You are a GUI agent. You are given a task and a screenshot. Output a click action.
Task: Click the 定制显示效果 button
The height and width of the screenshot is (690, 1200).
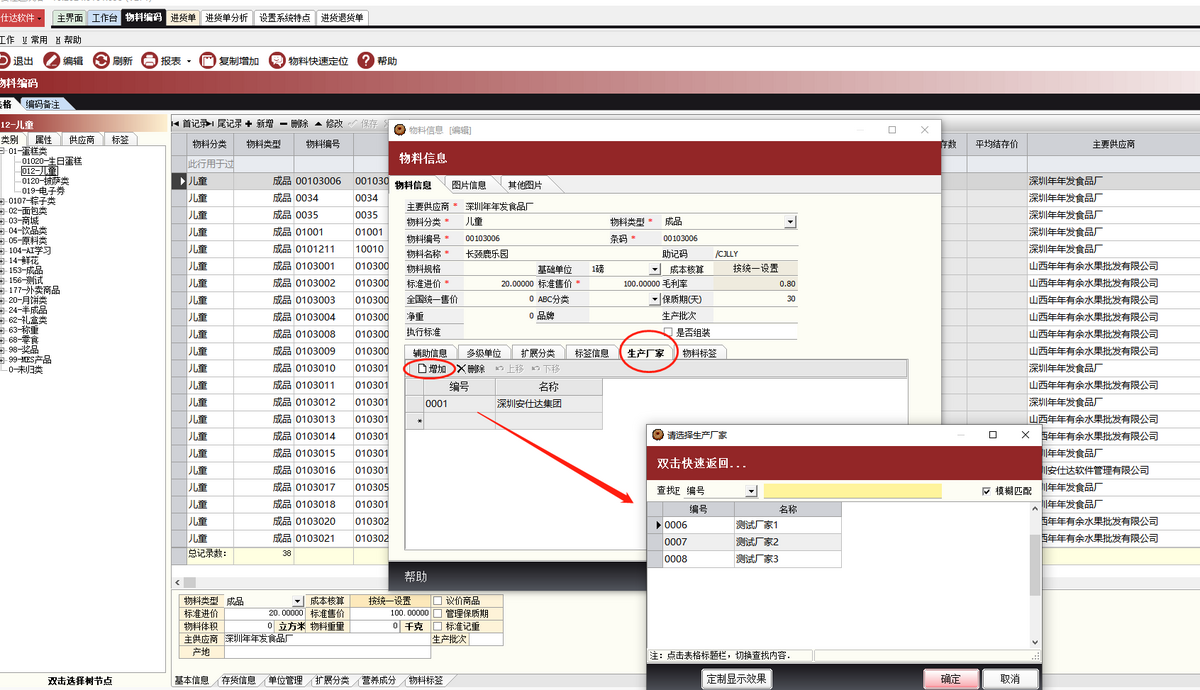click(x=736, y=679)
